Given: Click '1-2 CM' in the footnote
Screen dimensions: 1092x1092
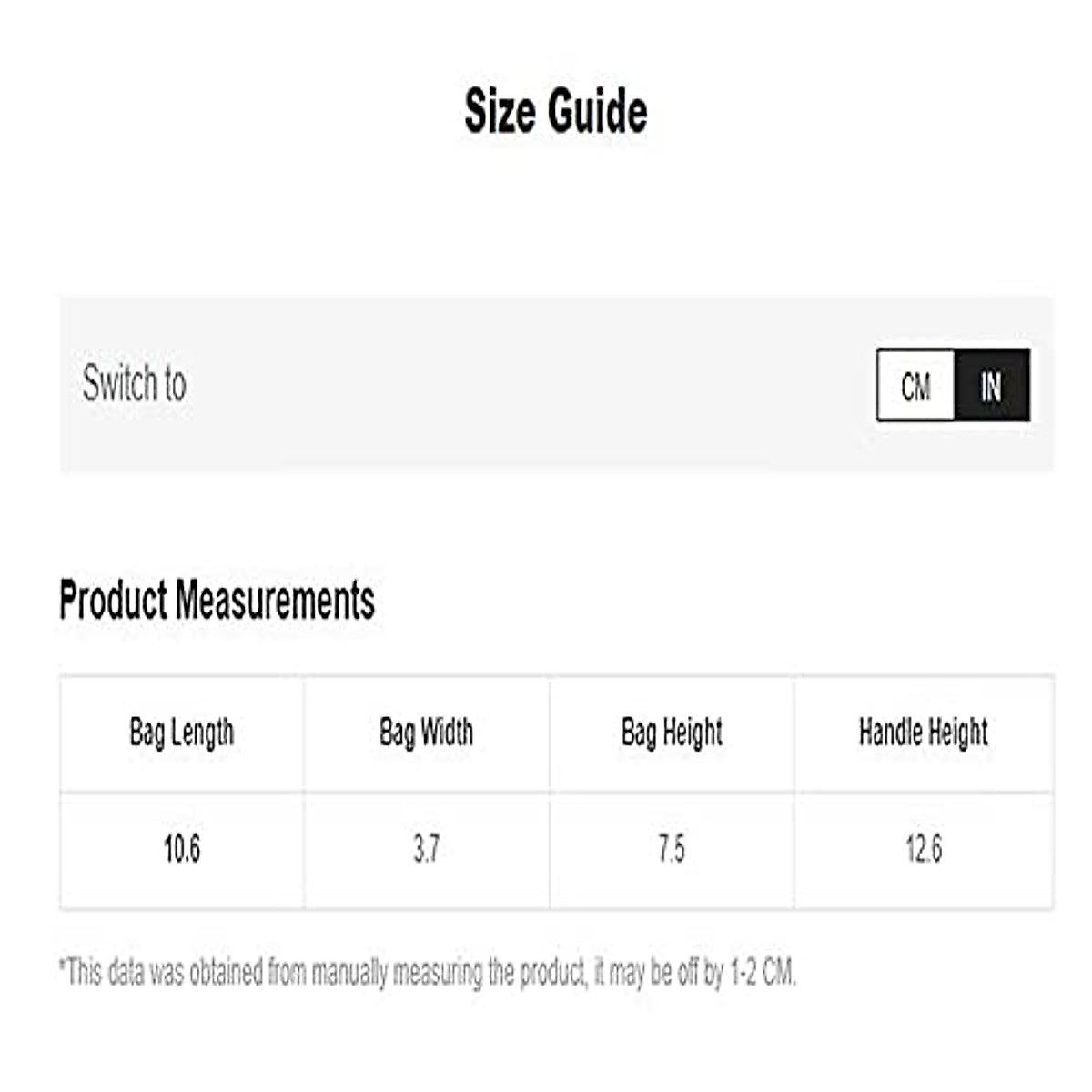Looking at the screenshot, I should (763, 973).
